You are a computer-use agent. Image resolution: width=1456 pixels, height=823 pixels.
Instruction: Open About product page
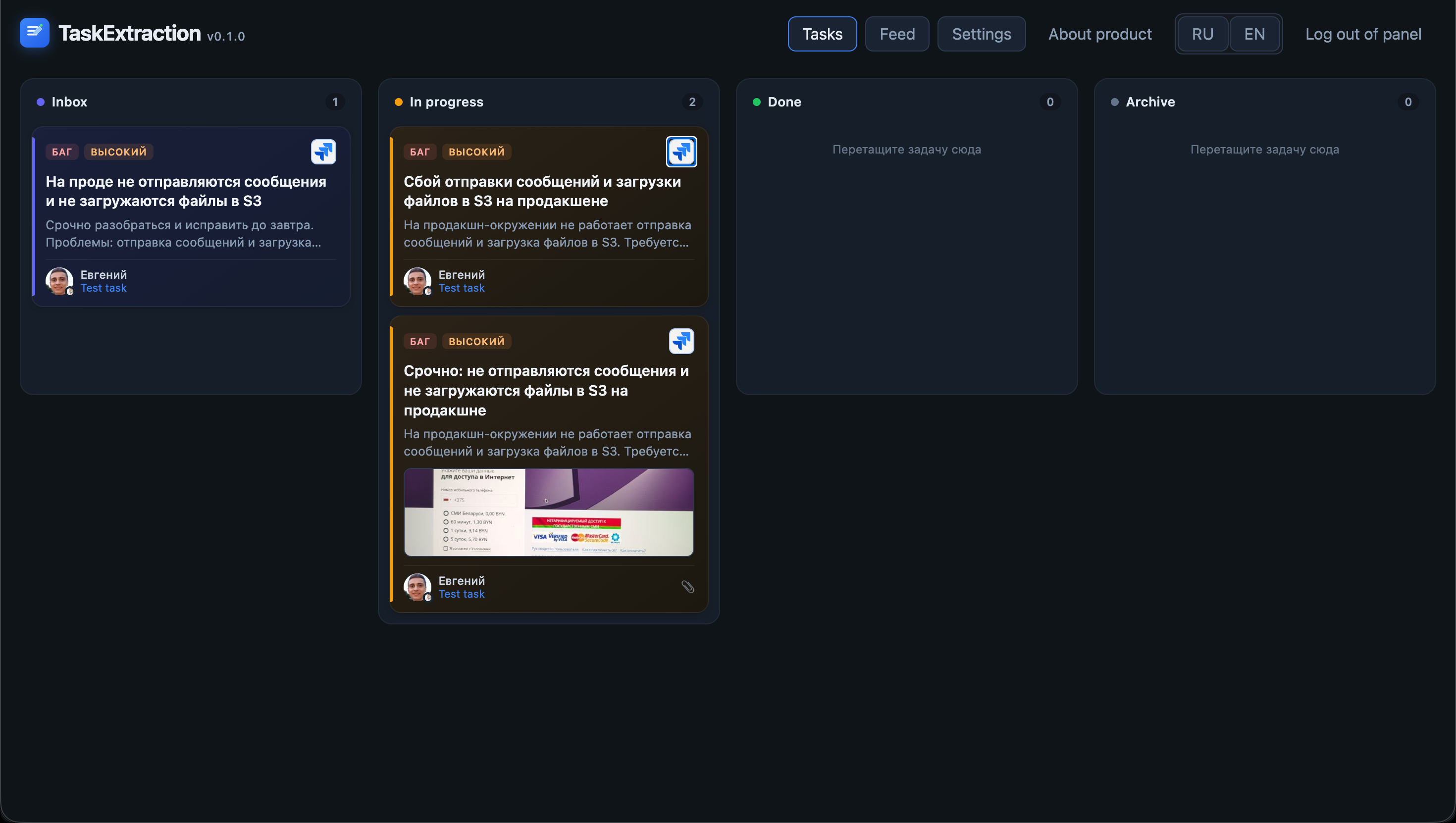[1099, 34]
